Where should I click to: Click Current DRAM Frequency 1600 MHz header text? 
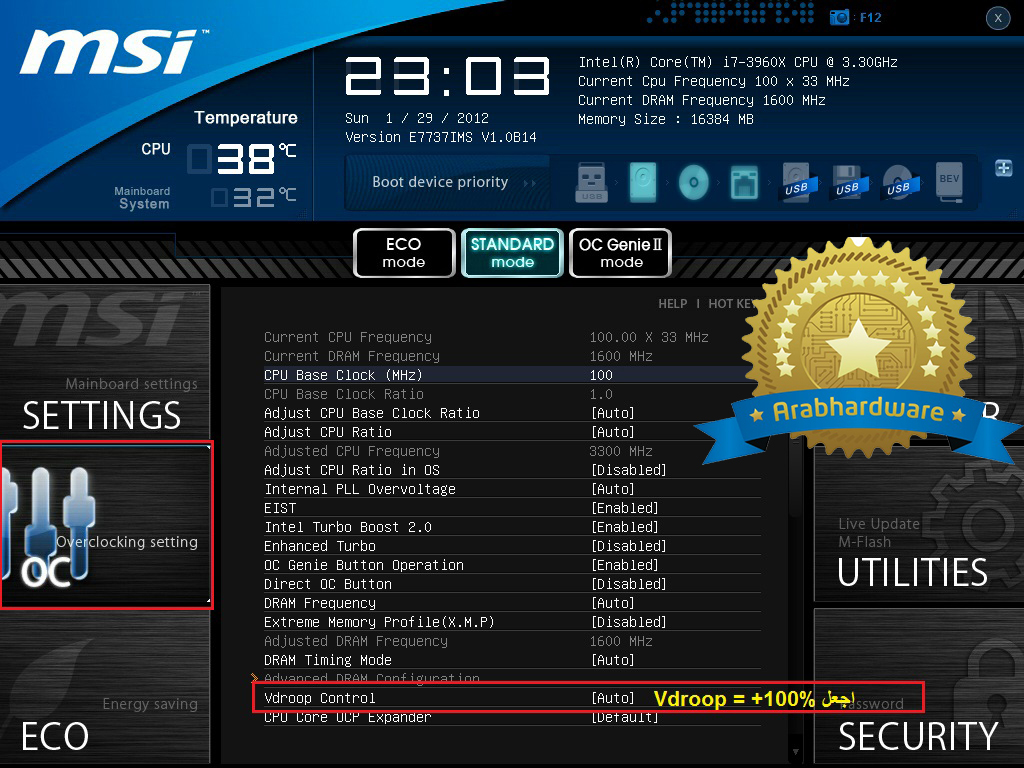[x=702, y=100]
